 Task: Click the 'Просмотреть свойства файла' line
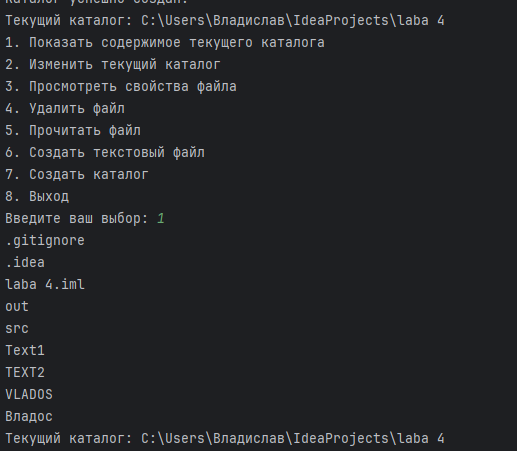pos(121,87)
